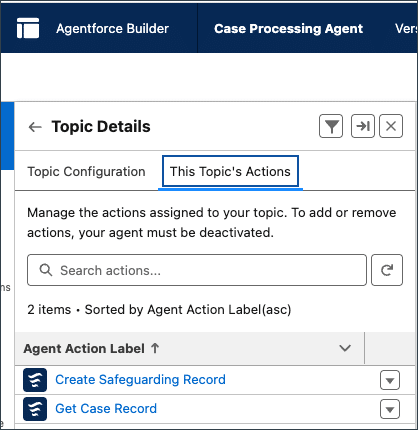The height and width of the screenshot is (430, 418).
Task: Open the filter funnel icon
Action: (331, 126)
